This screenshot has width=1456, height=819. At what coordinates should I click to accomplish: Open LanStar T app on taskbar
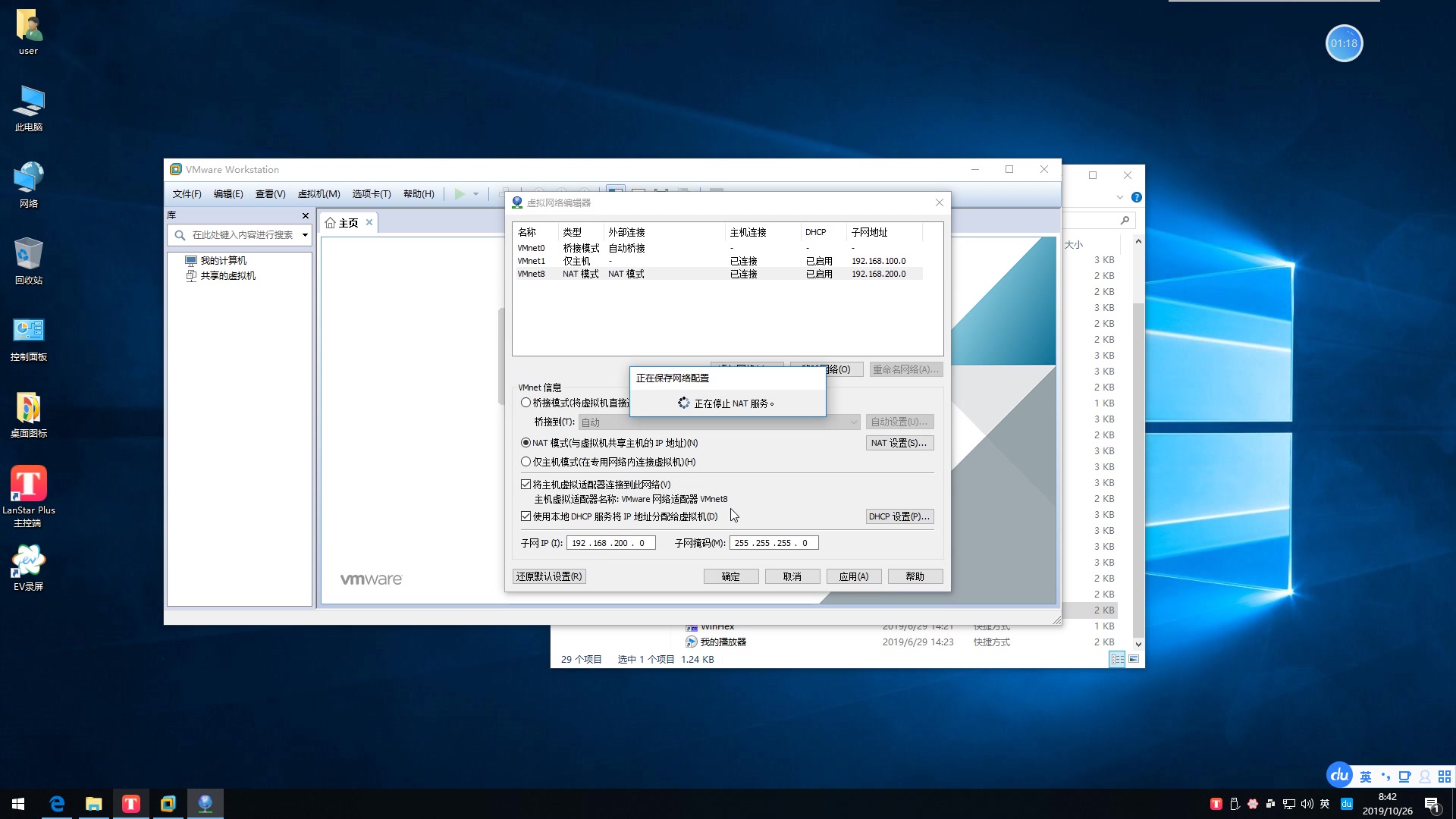pyautogui.click(x=131, y=804)
